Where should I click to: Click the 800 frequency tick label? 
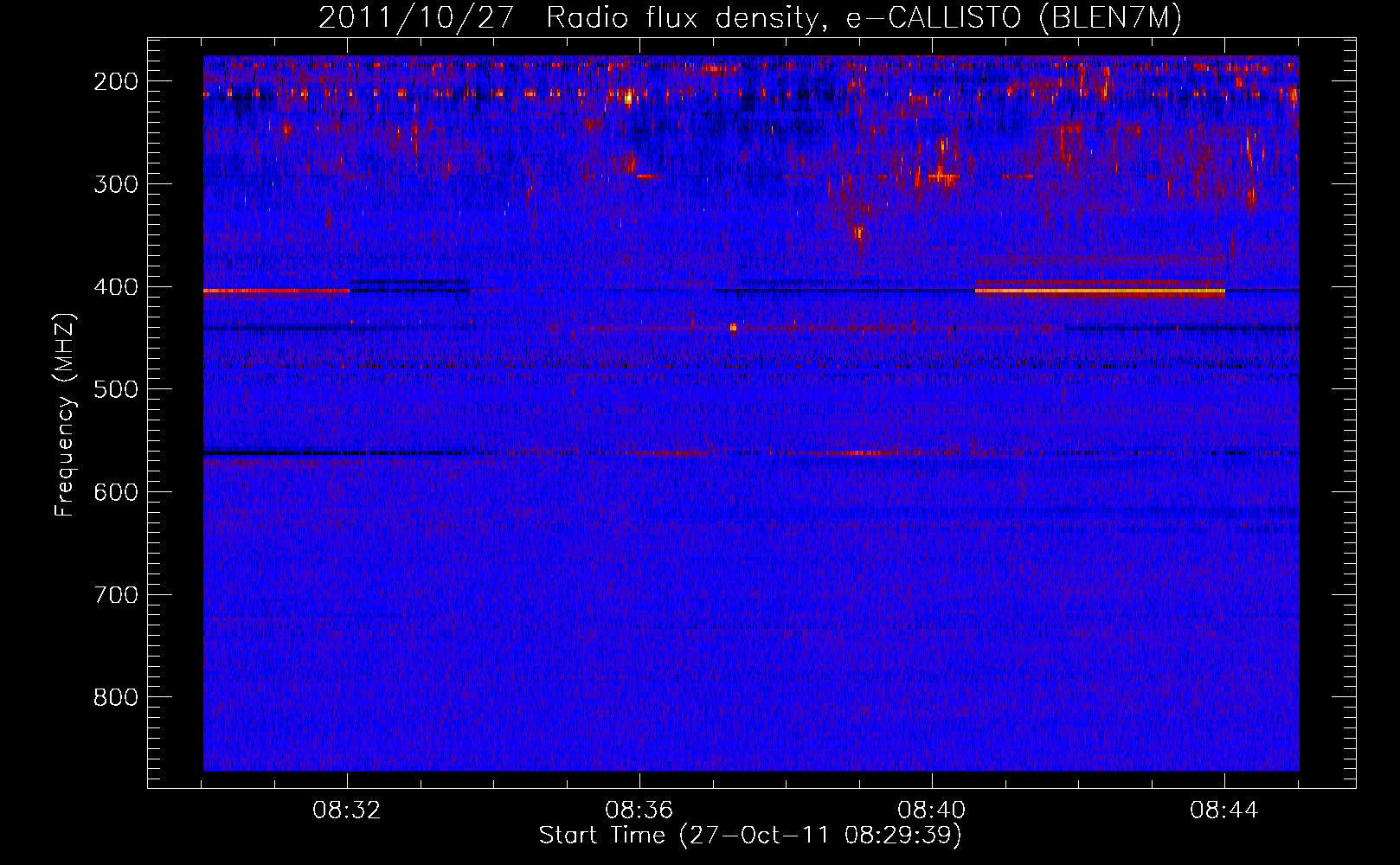click(x=115, y=697)
